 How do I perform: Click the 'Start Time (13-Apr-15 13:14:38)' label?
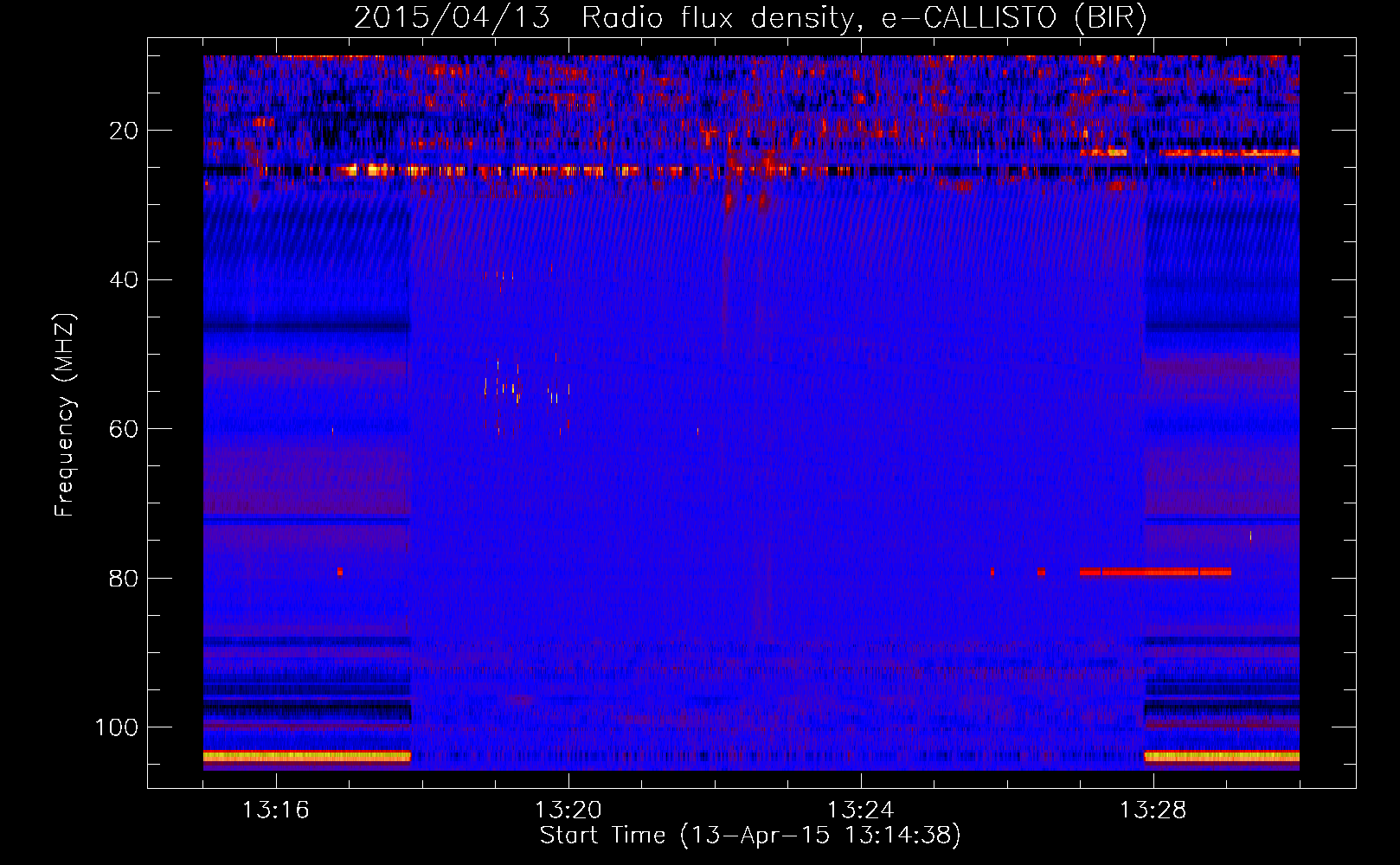[750, 836]
